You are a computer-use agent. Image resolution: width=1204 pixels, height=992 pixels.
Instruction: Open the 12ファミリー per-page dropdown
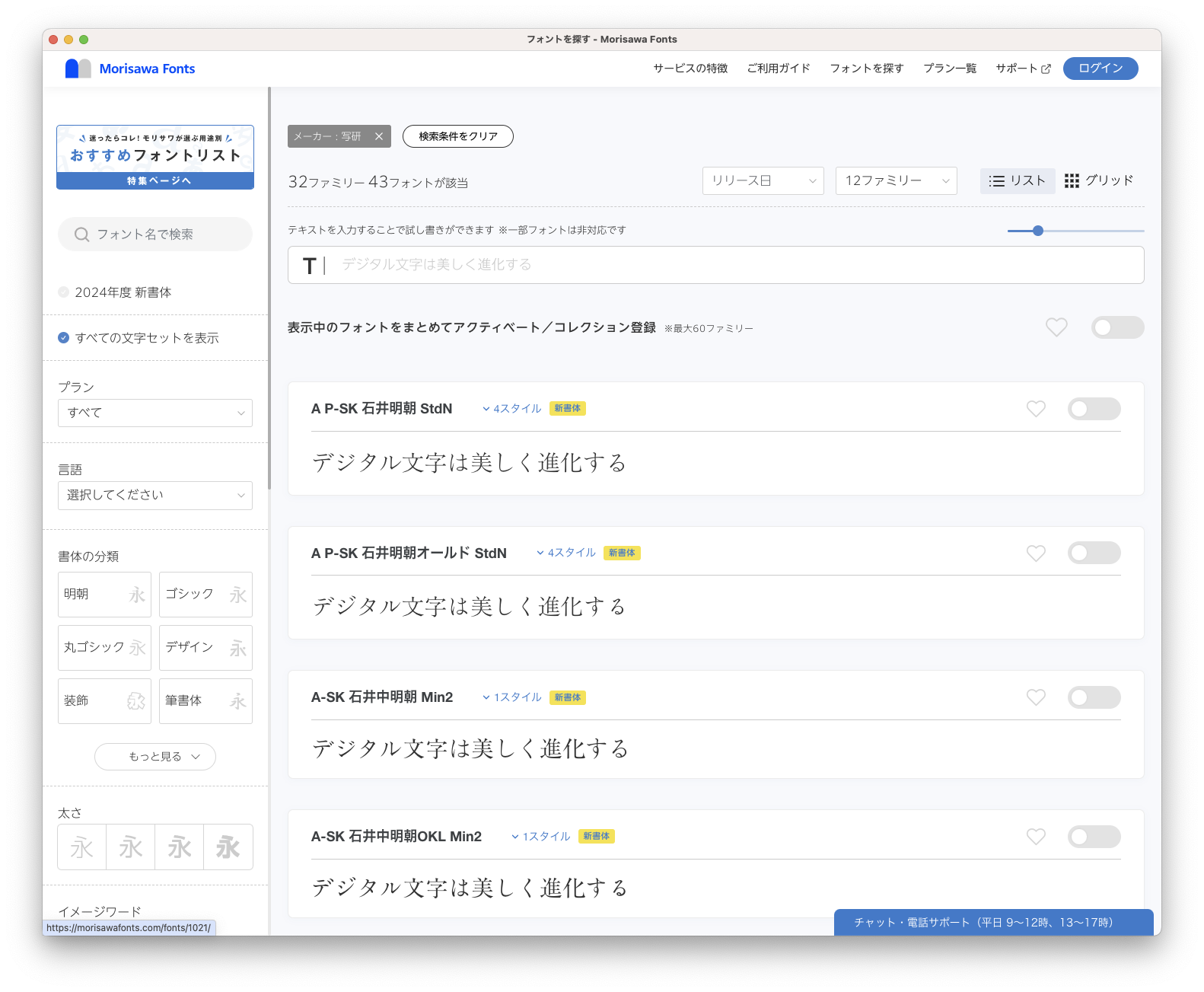click(x=897, y=181)
